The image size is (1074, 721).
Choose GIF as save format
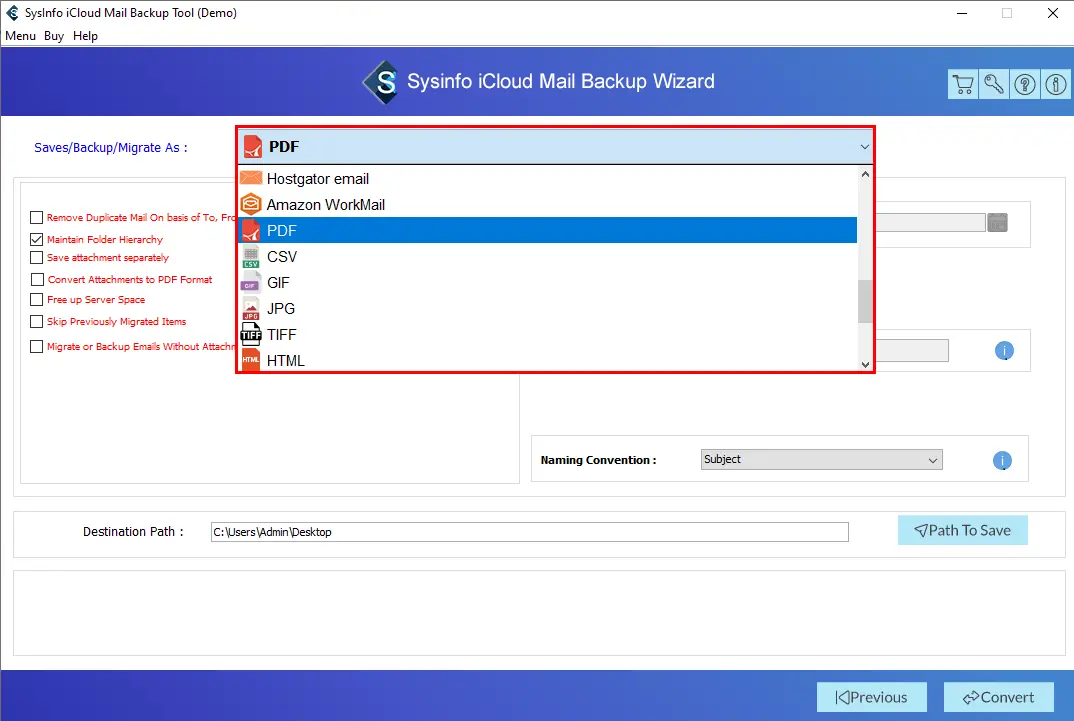pyautogui.click(x=547, y=282)
